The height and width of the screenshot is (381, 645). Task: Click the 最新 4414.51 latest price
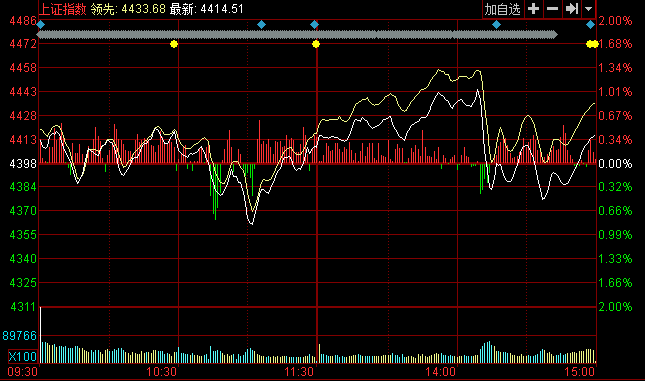tap(206, 9)
